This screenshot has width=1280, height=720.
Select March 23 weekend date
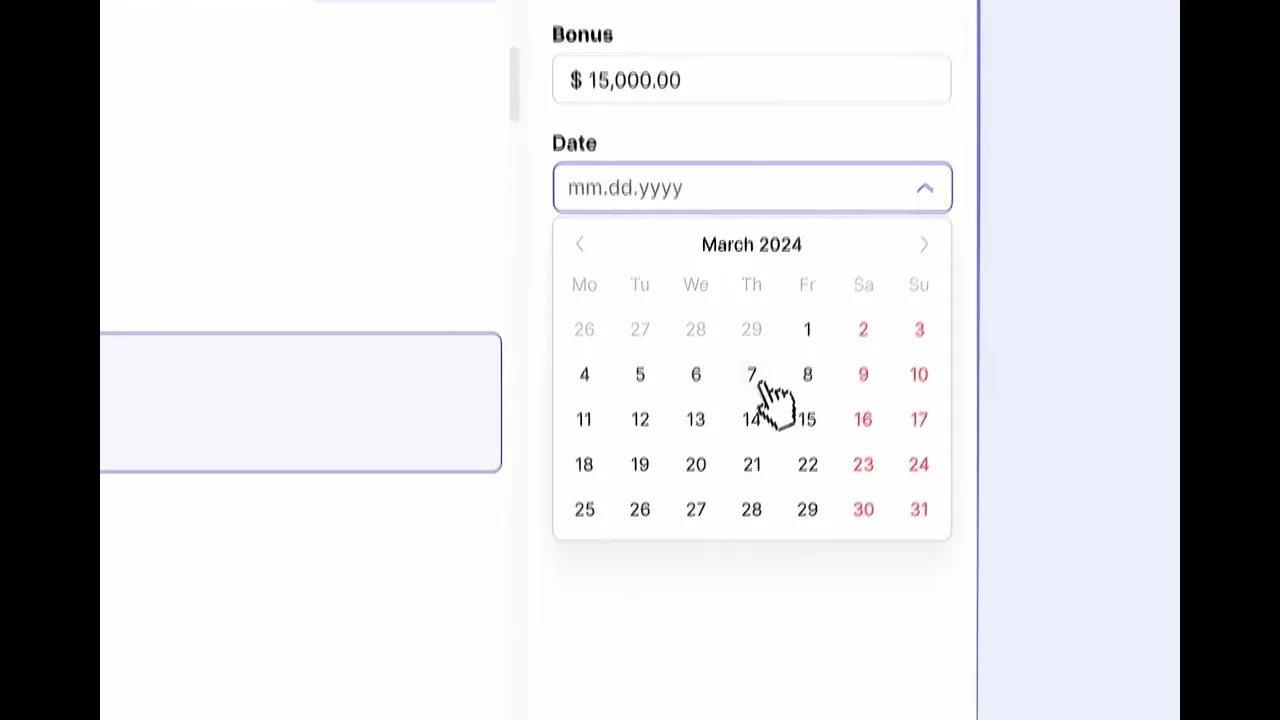point(863,464)
